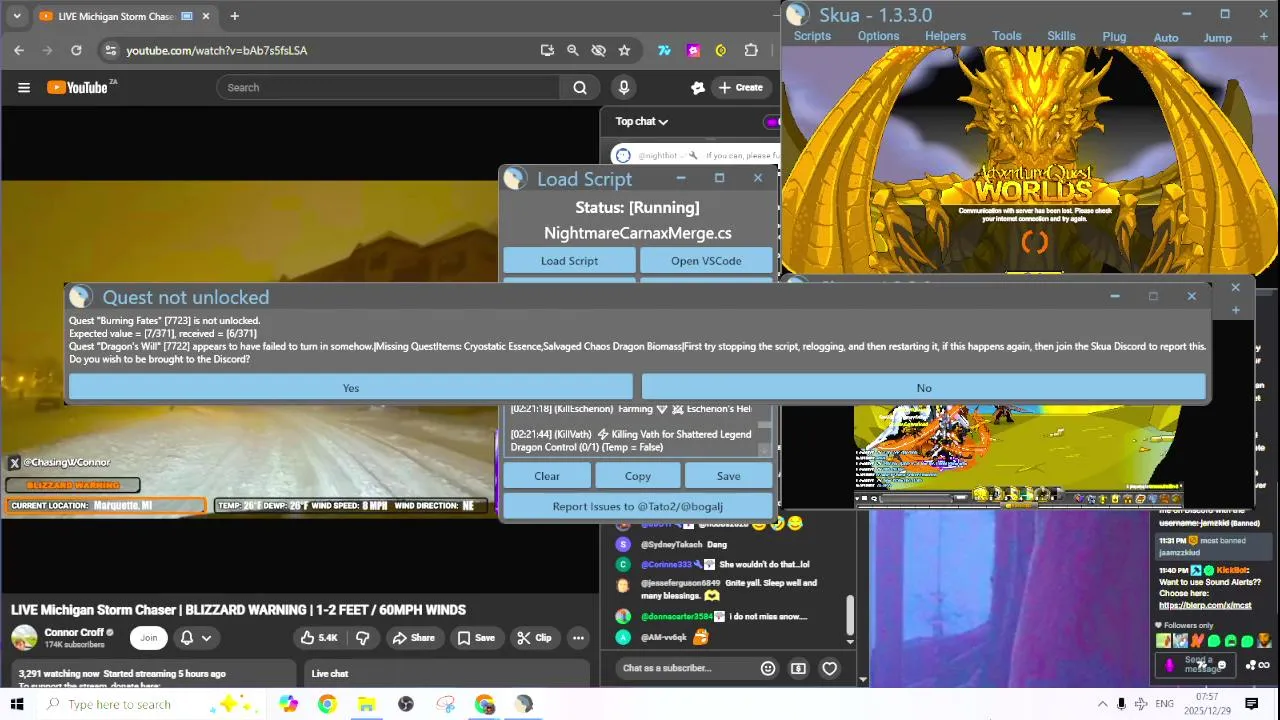Clip the live stream
The image size is (1280, 720).
(x=534, y=638)
